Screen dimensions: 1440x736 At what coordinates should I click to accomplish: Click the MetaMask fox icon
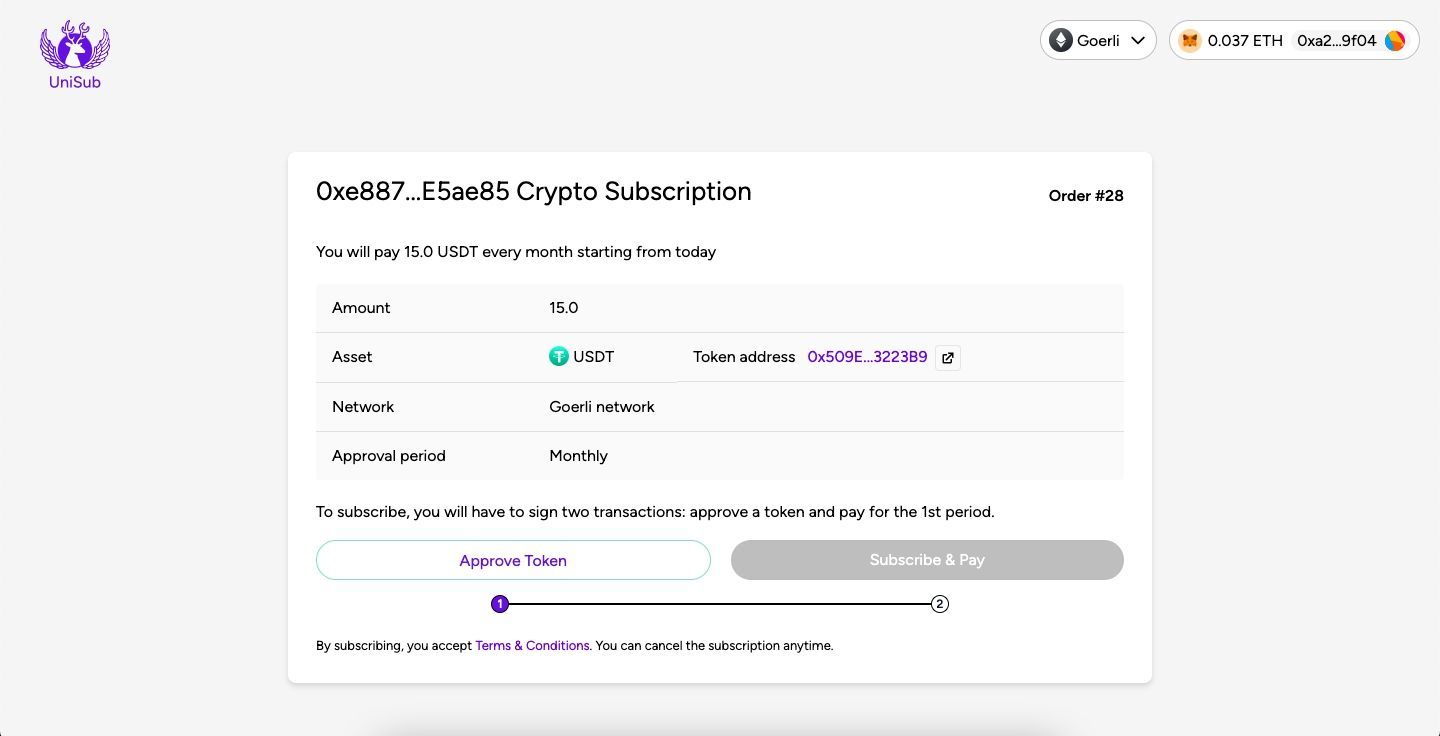click(x=1189, y=40)
